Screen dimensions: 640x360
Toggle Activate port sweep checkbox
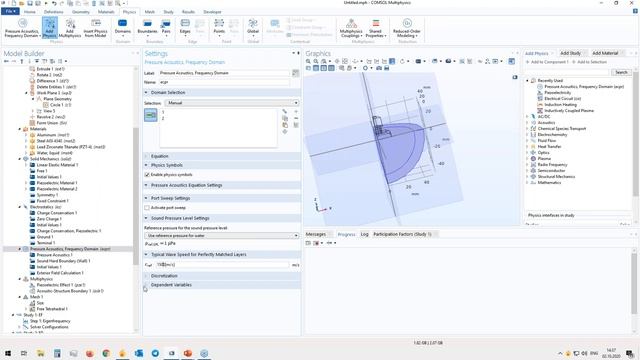147,208
